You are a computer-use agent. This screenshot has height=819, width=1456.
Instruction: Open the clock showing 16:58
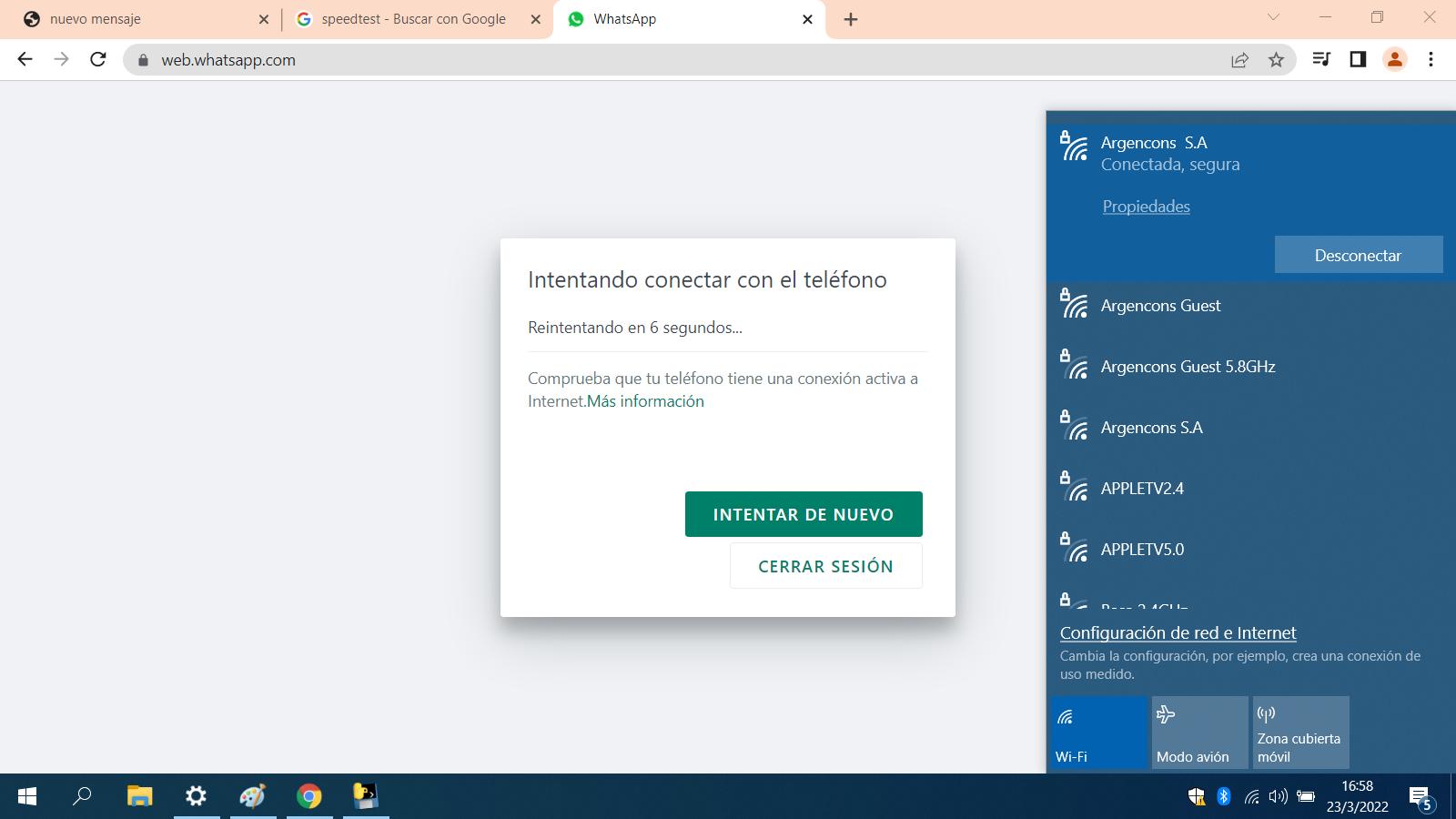[1357, 796]
